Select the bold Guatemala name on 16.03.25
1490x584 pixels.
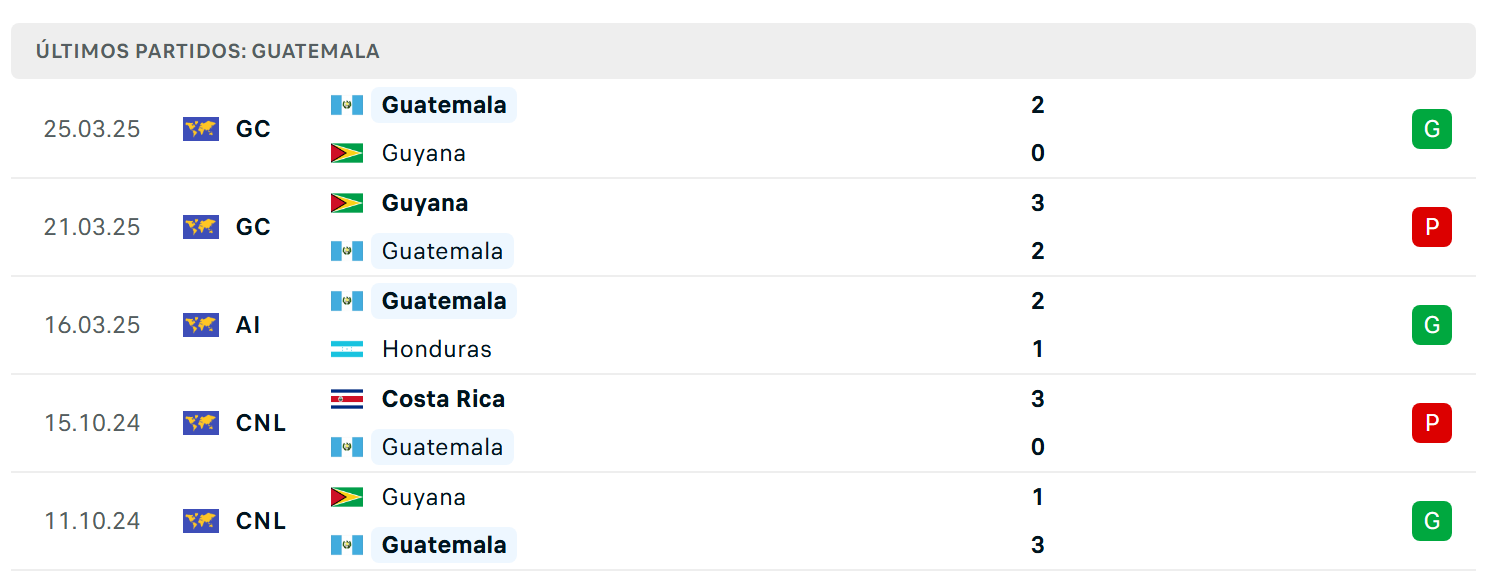[x=444, y=301]
